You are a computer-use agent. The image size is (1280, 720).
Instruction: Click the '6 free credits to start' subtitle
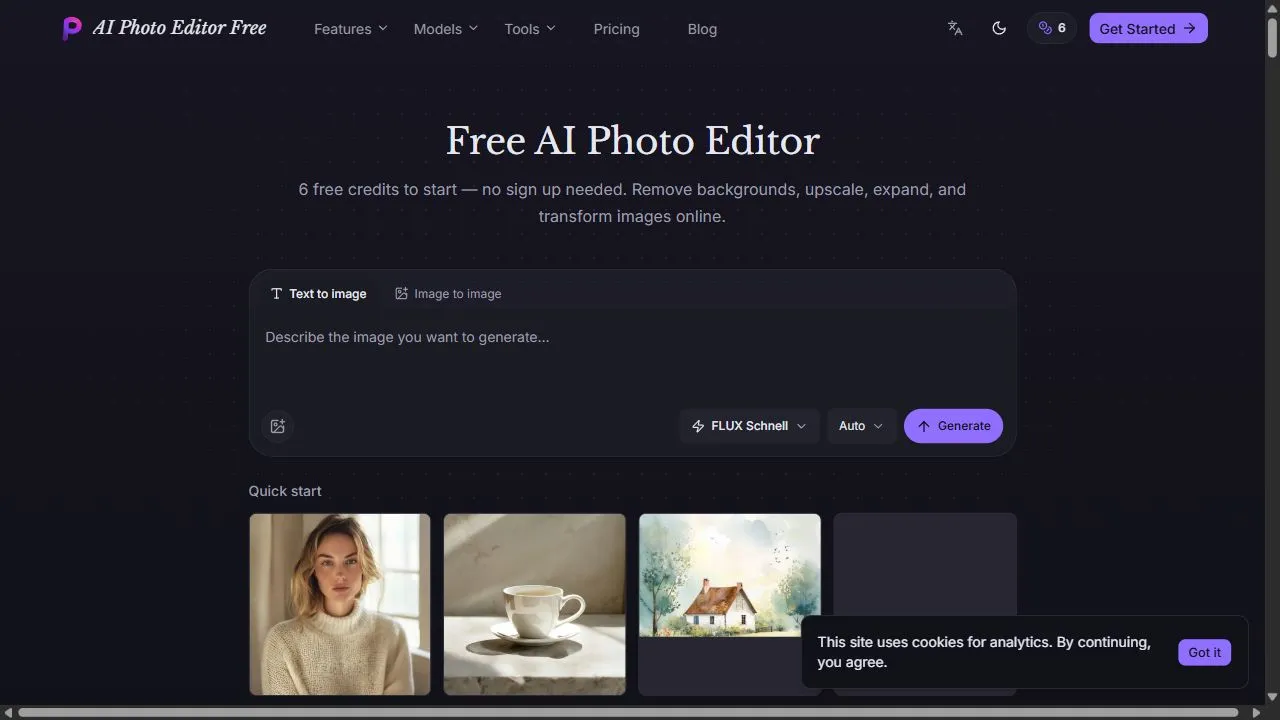(632, 202)
